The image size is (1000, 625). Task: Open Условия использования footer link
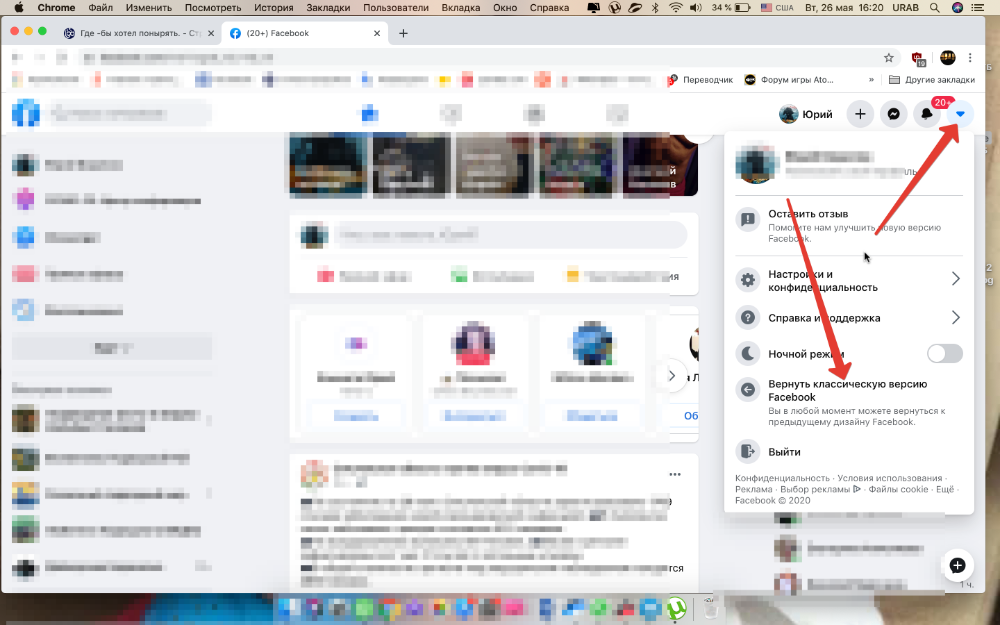point(890,478)
